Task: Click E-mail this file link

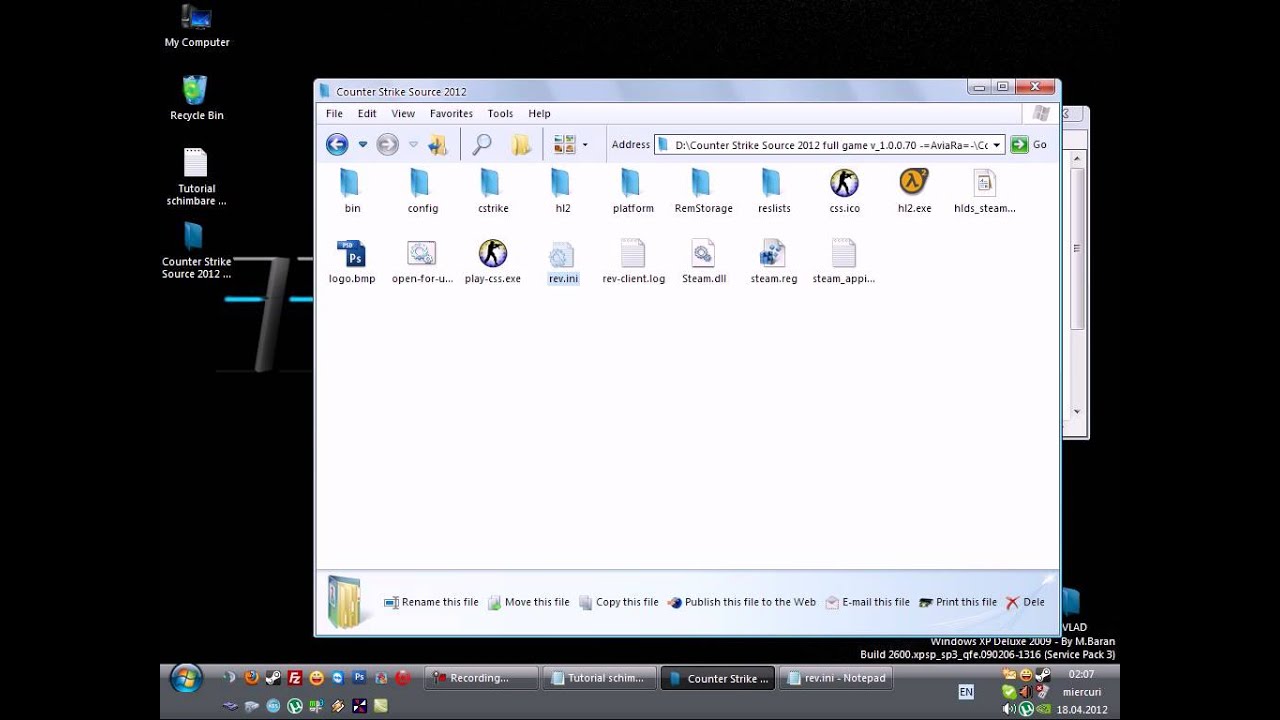Action: [x=867, y=602]
